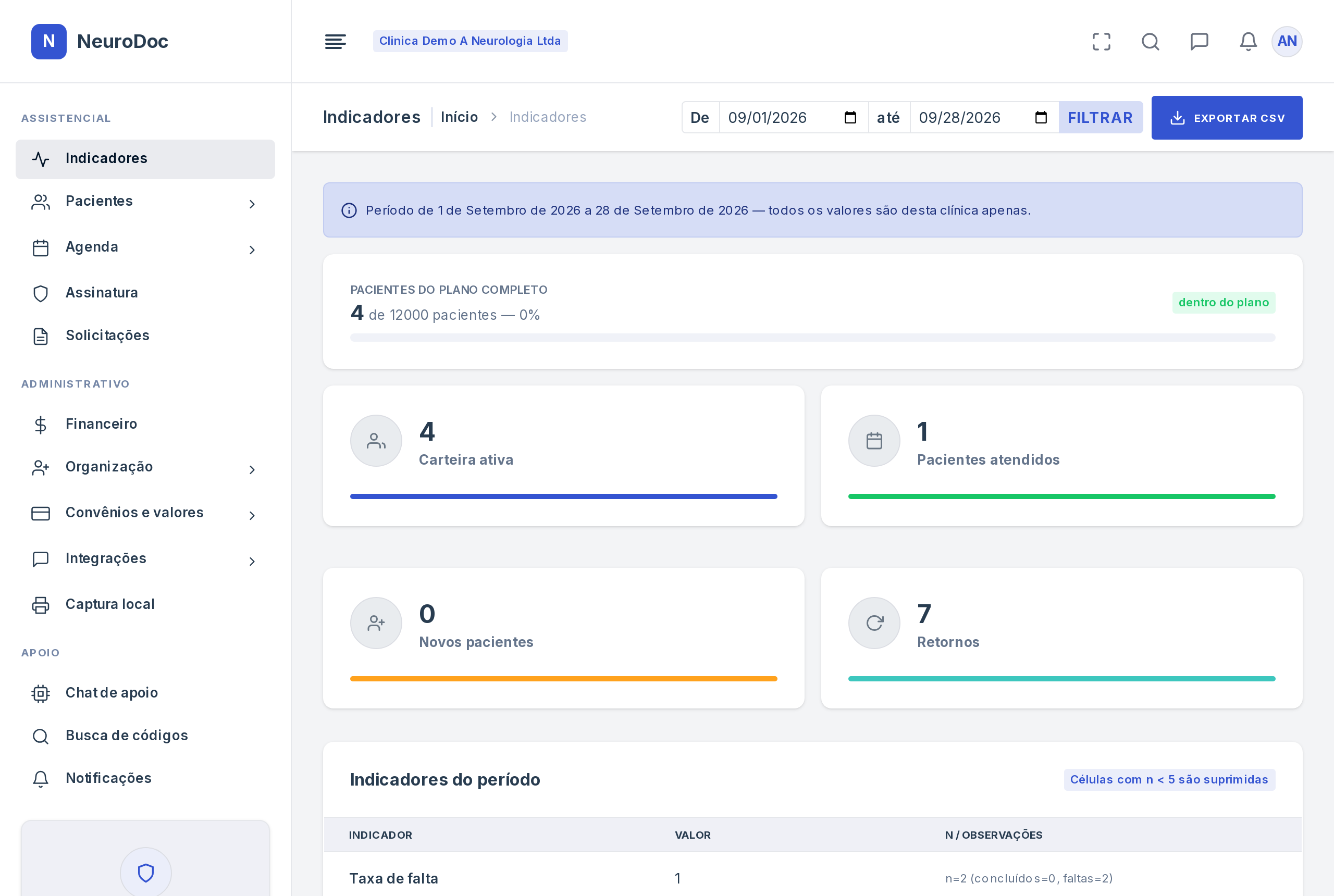Click the 'n=2 (concluídos=0, faltas=2)' cell
This screenshot has width=1334, height=896.
click(1029, 878)
